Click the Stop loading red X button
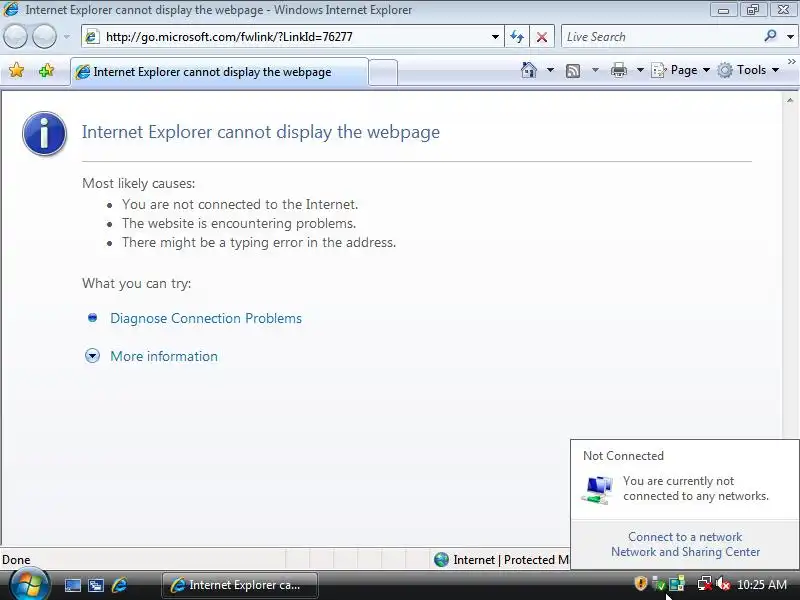Image resolution: width=800 pixels, height=600 pixels. 542,37
